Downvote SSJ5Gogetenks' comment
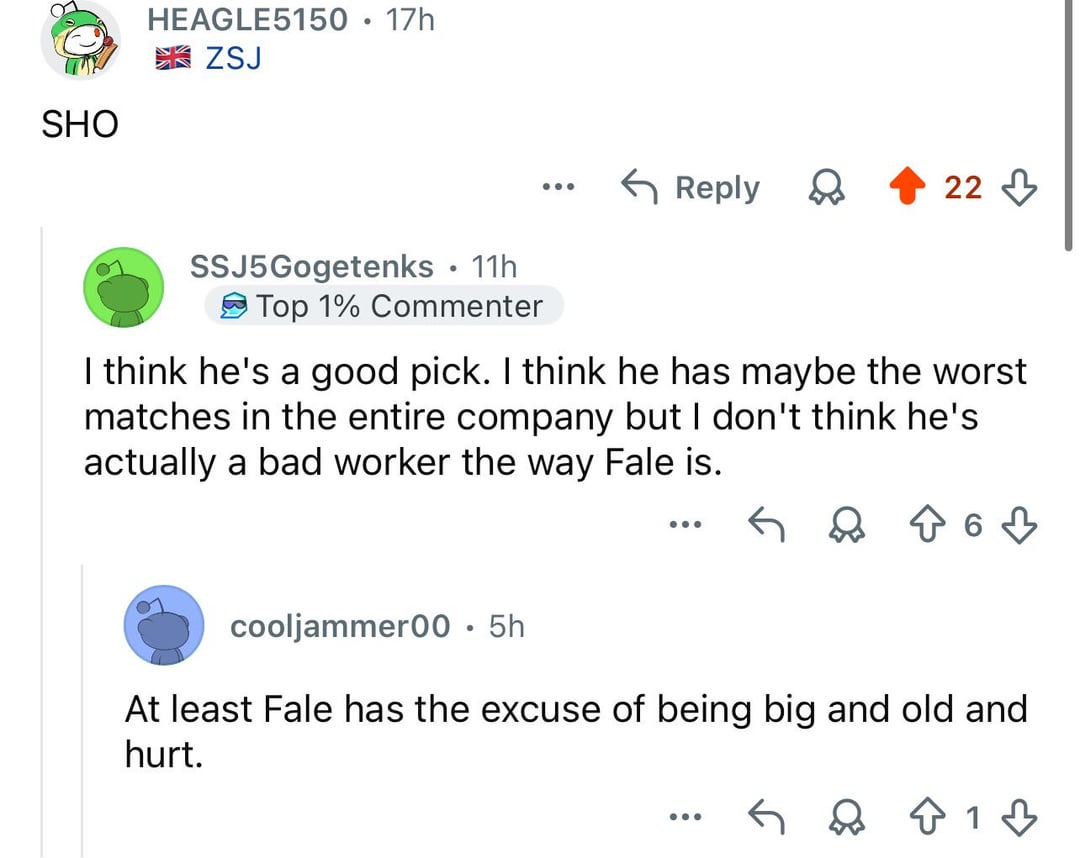This screenshot has width=1080, height=858. coord(1020,525)
